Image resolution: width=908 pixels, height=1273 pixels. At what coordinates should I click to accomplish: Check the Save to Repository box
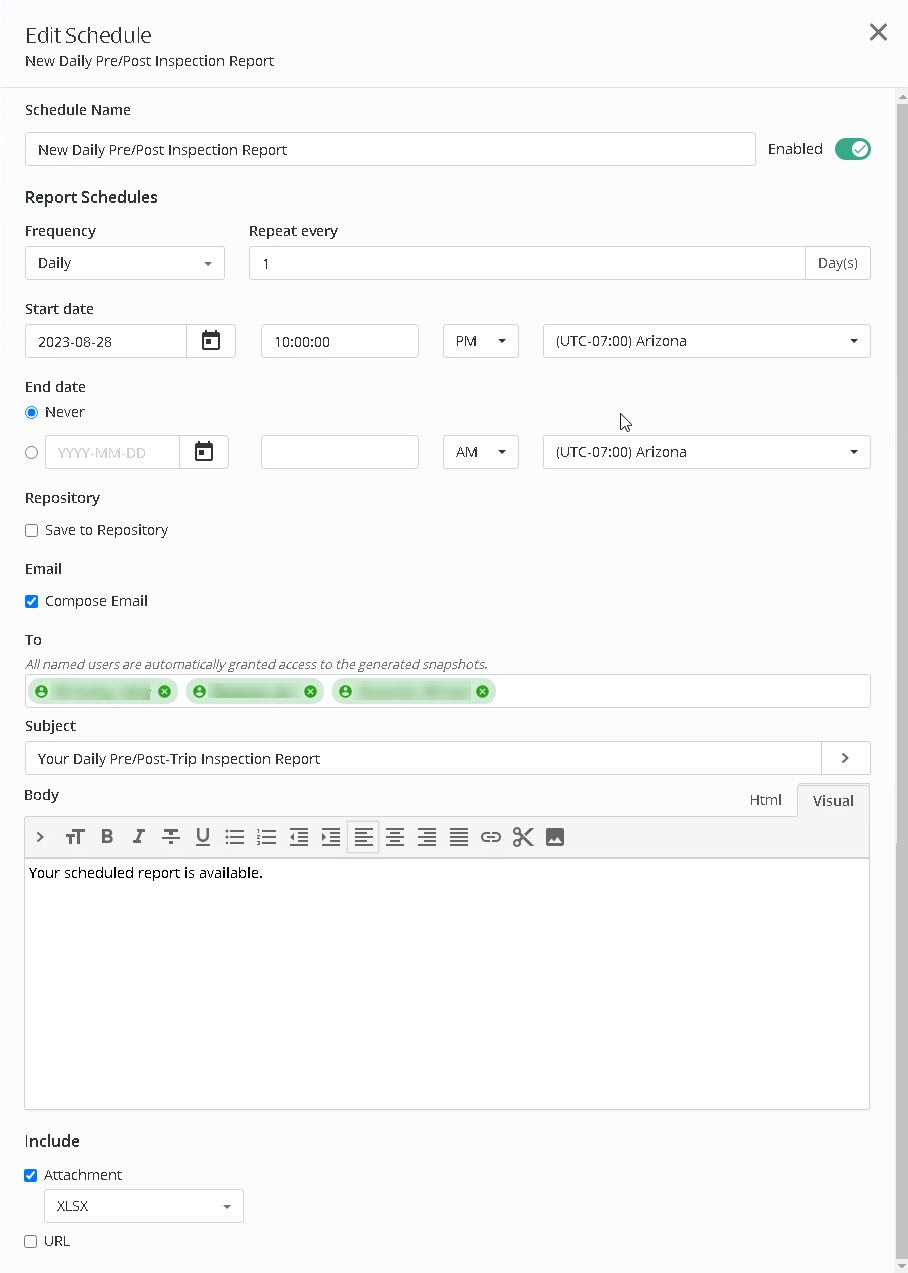pos(32,531)
